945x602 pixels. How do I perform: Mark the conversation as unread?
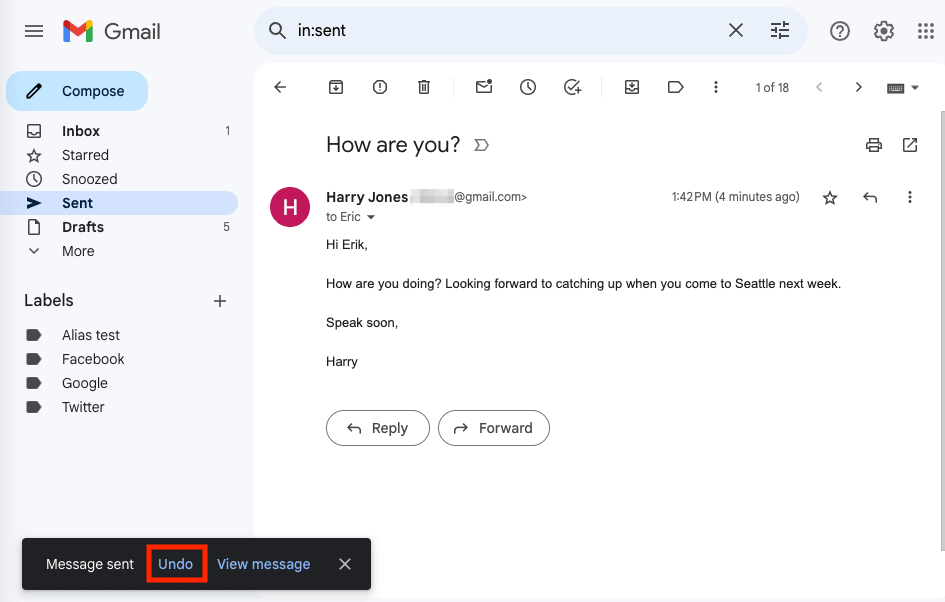tap(484, 87)
